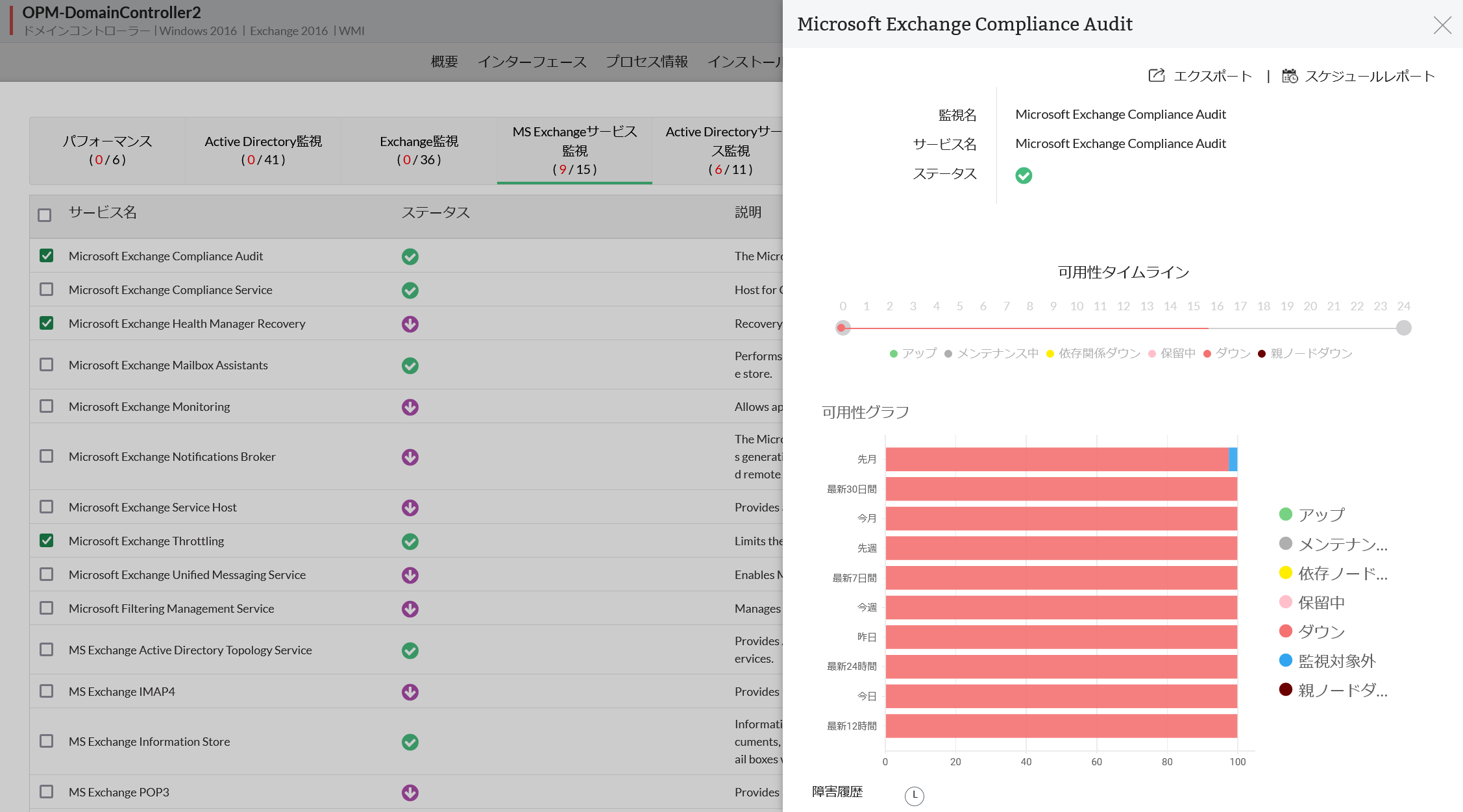Click the Export icon in detail panel
Screen dimensions: 1463x812
1156,76
